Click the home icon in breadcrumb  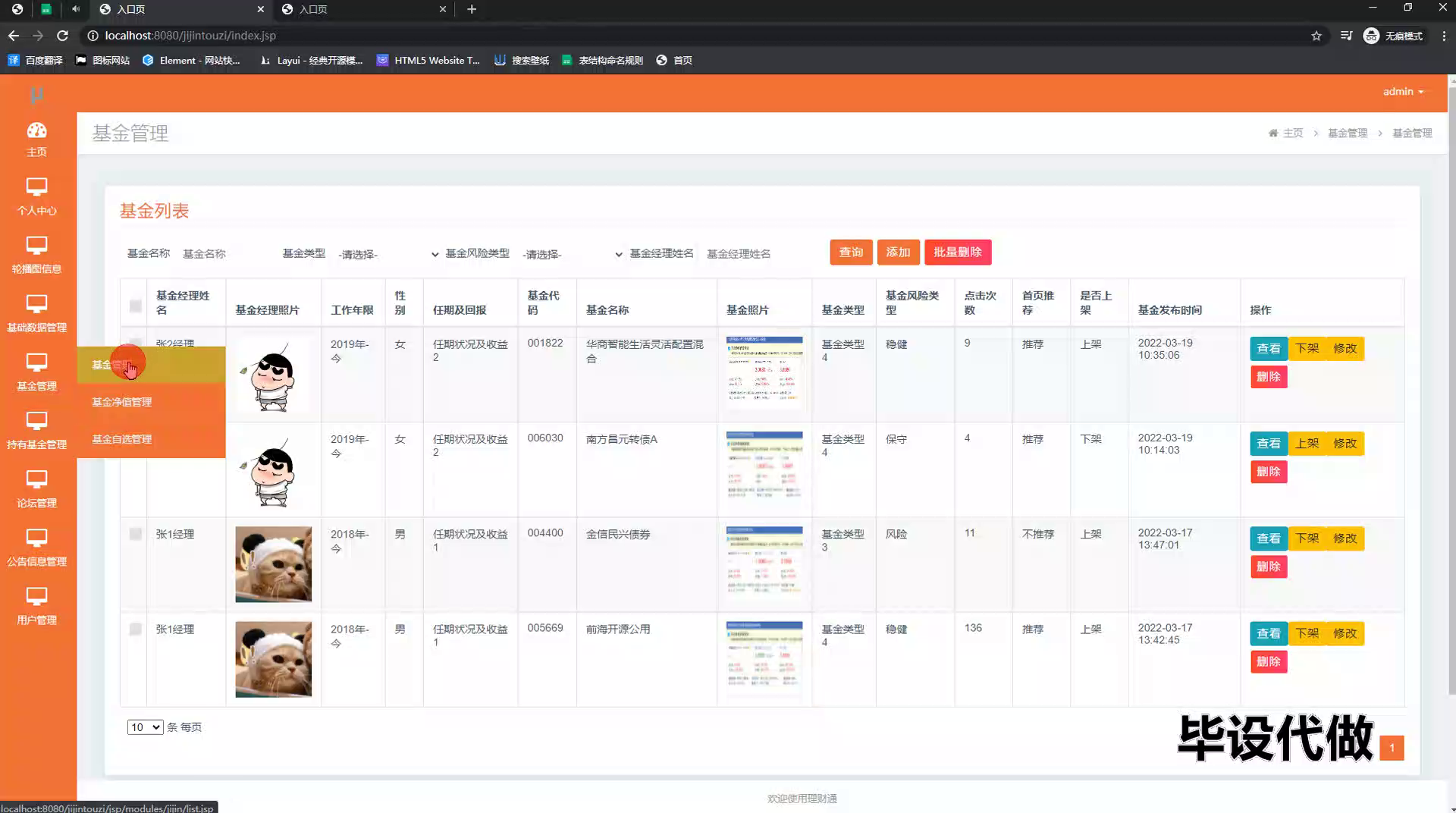coord(1273,133)
